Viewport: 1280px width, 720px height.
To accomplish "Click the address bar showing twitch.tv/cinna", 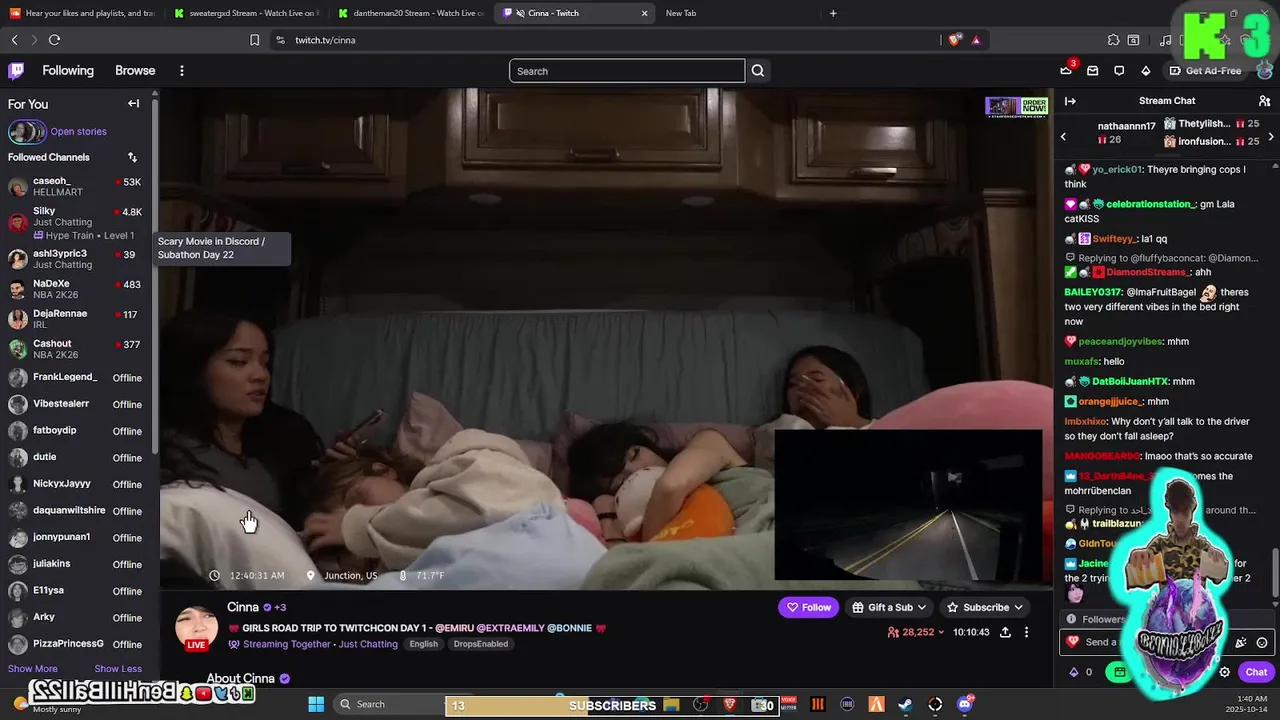I will click(x=606, y=40).
